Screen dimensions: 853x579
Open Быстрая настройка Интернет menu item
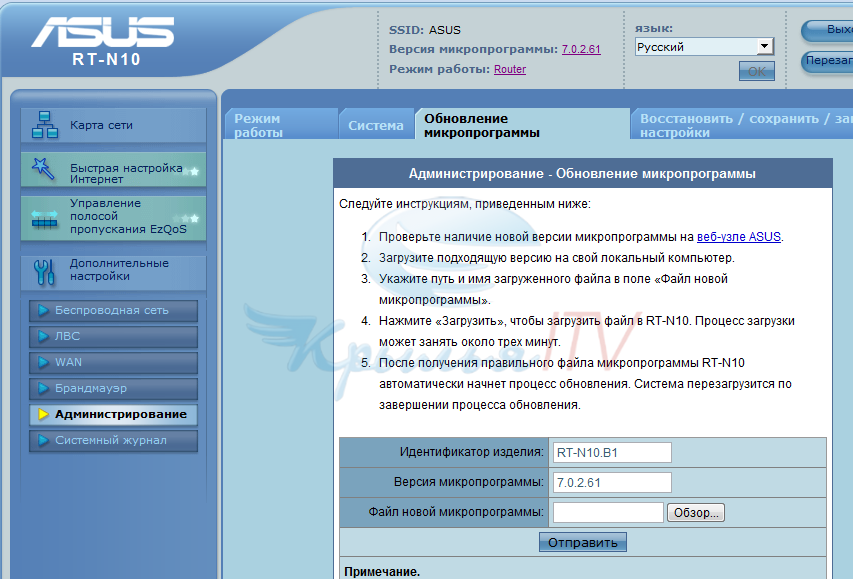(114, 169)
